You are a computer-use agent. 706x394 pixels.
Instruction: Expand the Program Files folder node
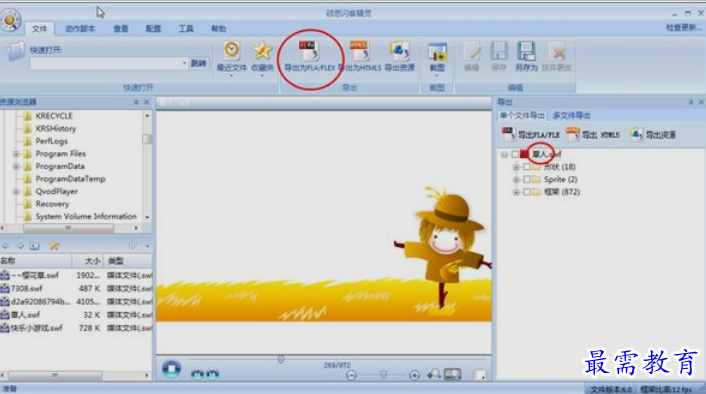click(16, 154)
